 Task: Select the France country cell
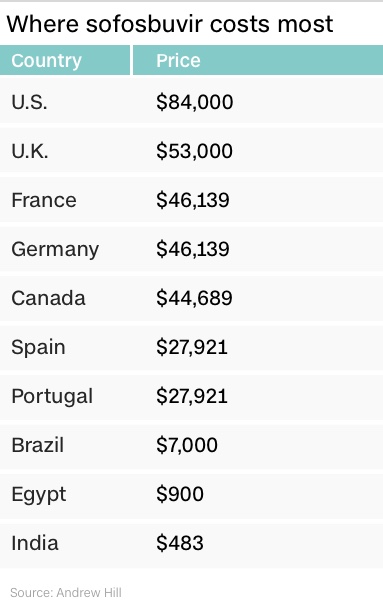[x=44, y=200]
